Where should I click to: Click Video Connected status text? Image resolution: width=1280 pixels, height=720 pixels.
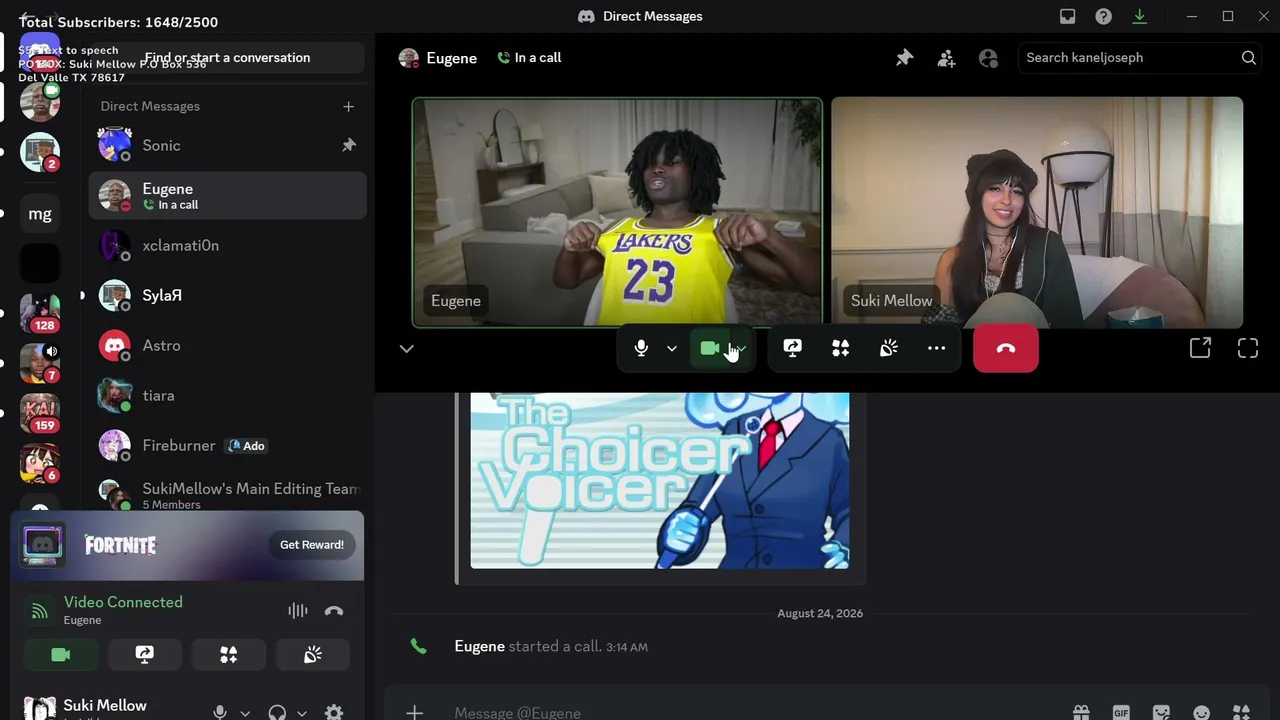tap(123, 602)
